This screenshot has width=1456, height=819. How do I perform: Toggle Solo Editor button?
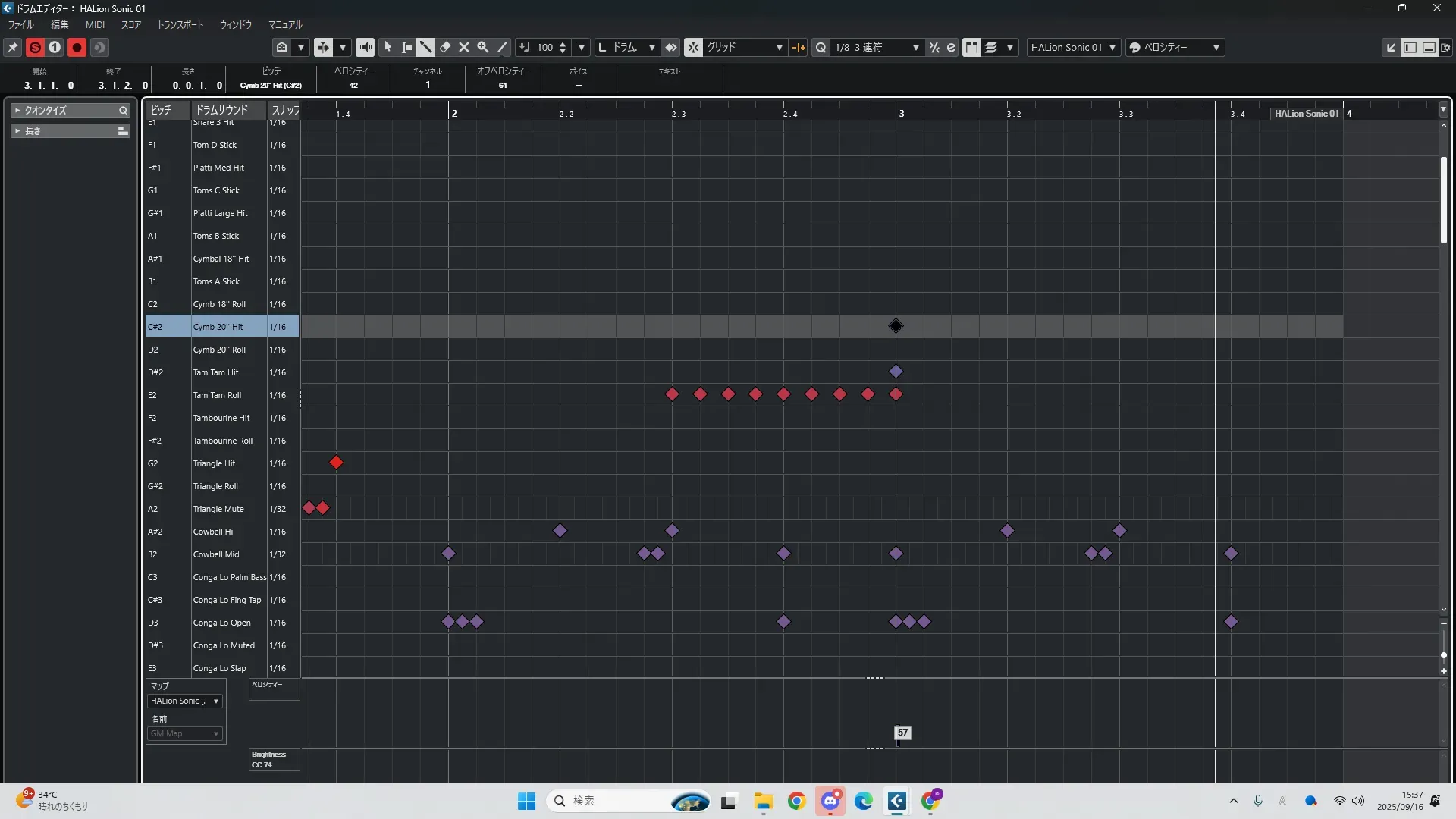coord(35,47)
